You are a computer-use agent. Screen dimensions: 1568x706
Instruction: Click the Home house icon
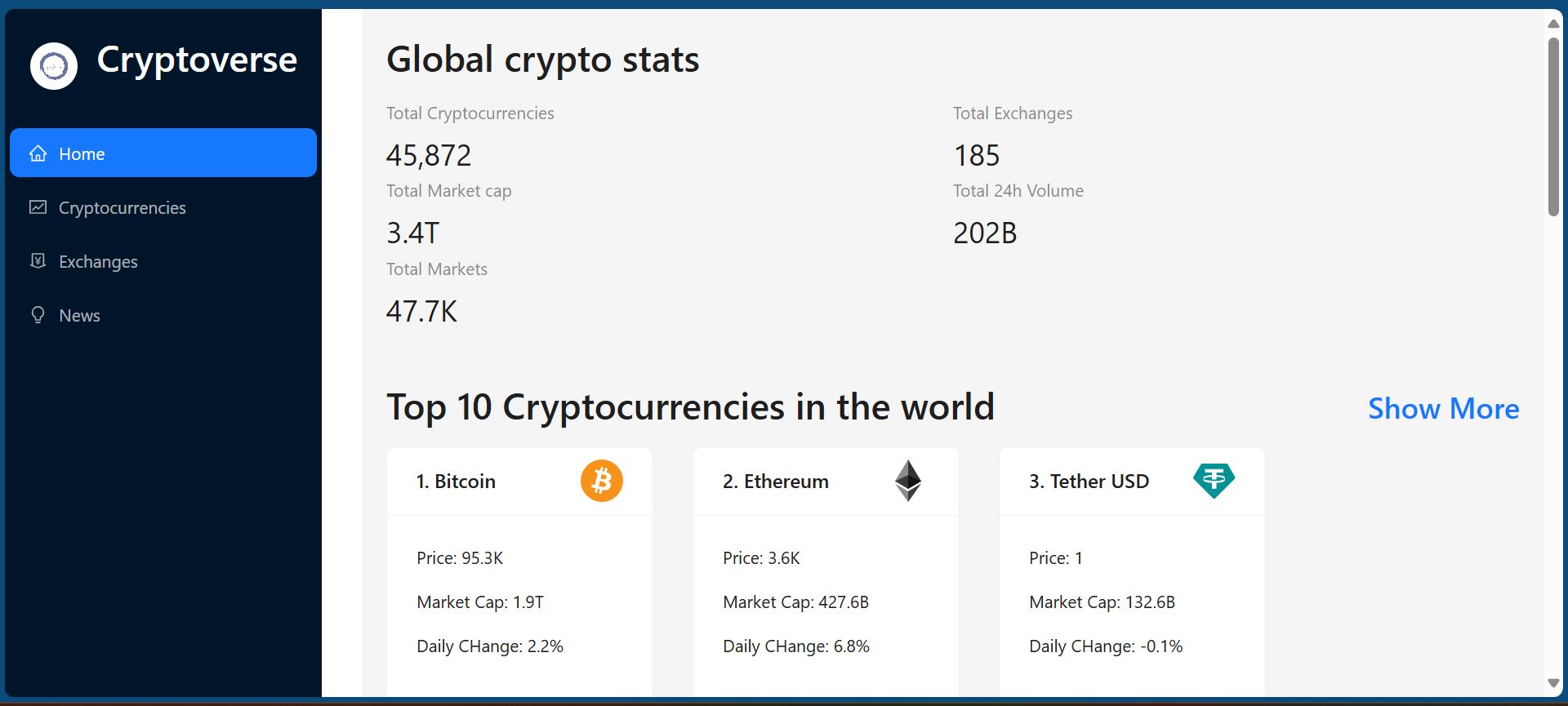click(x=38, y=153)
